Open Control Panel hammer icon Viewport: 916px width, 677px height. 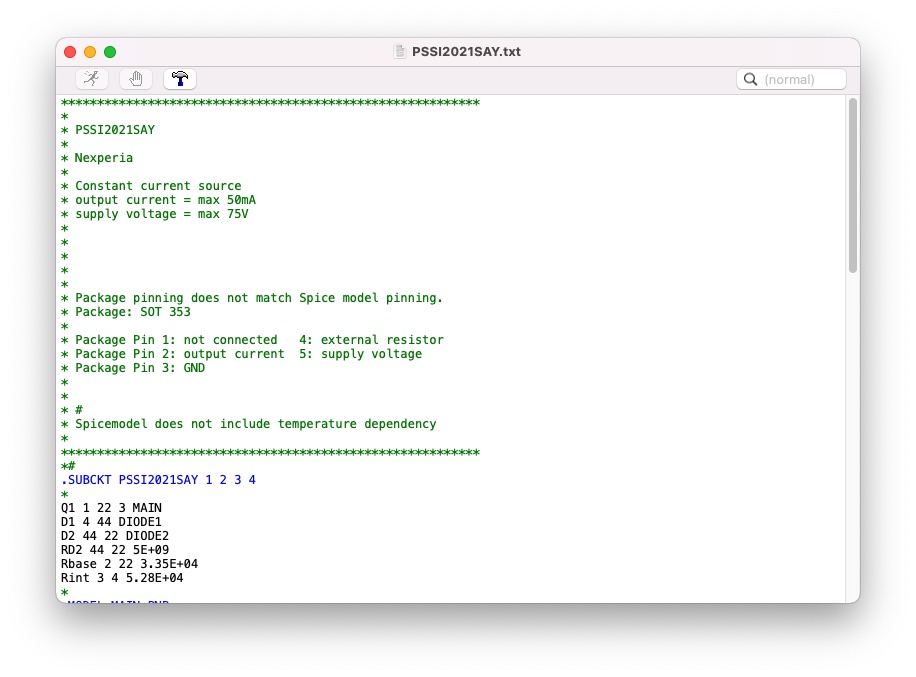click(x=180, y=79)
